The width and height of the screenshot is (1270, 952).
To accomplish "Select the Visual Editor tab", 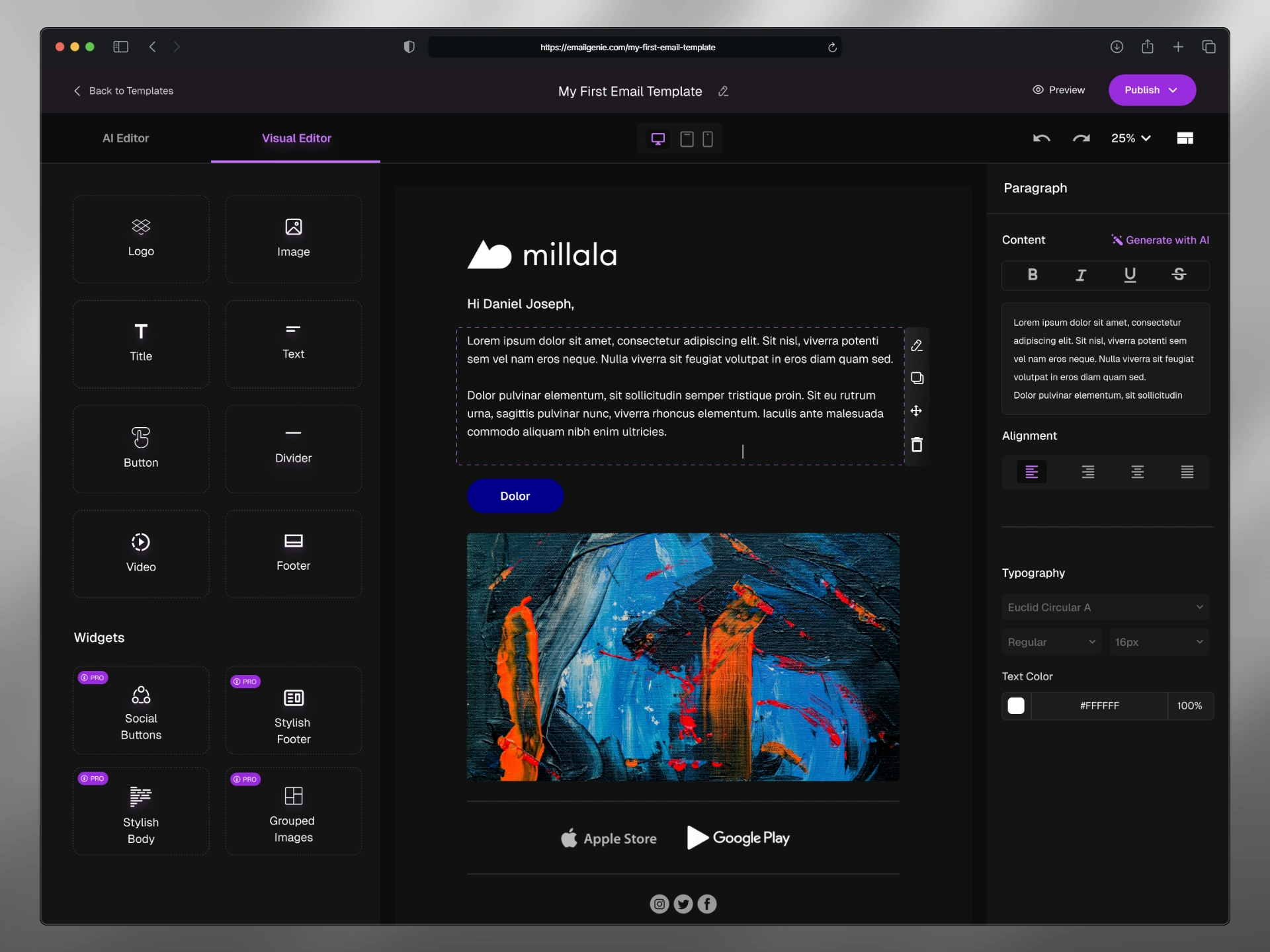I will tap(296, 138).
